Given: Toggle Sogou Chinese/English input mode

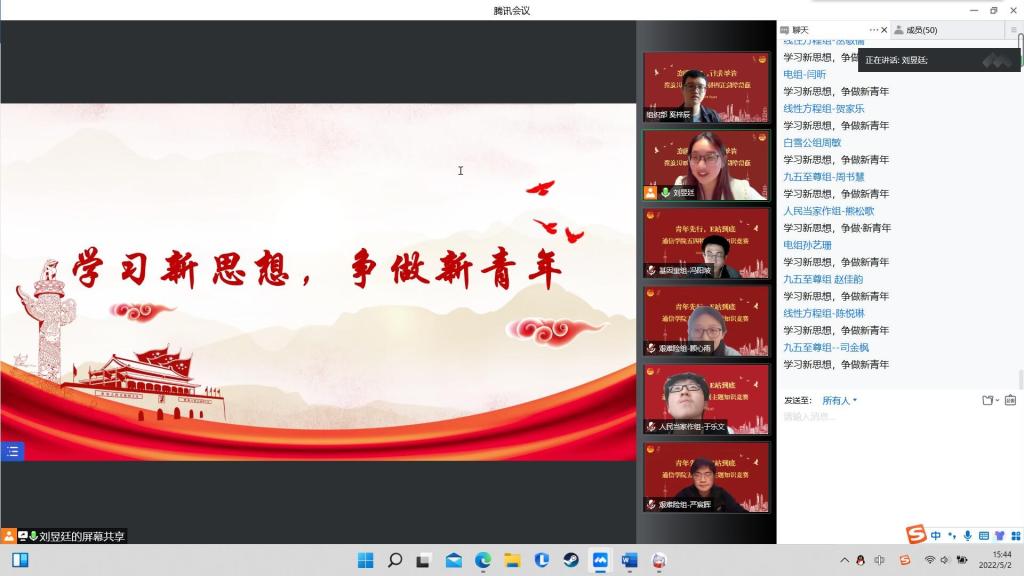Looking at the screenshot, I should [x=936, y=535].
